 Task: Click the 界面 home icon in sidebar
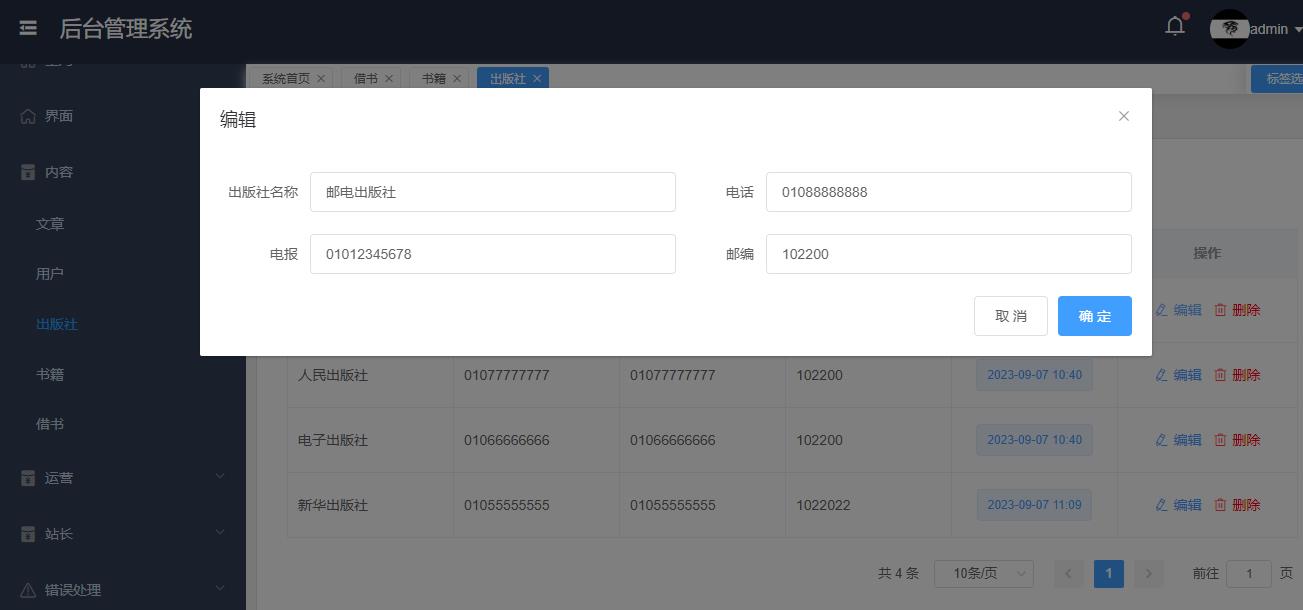coord(28,116)
